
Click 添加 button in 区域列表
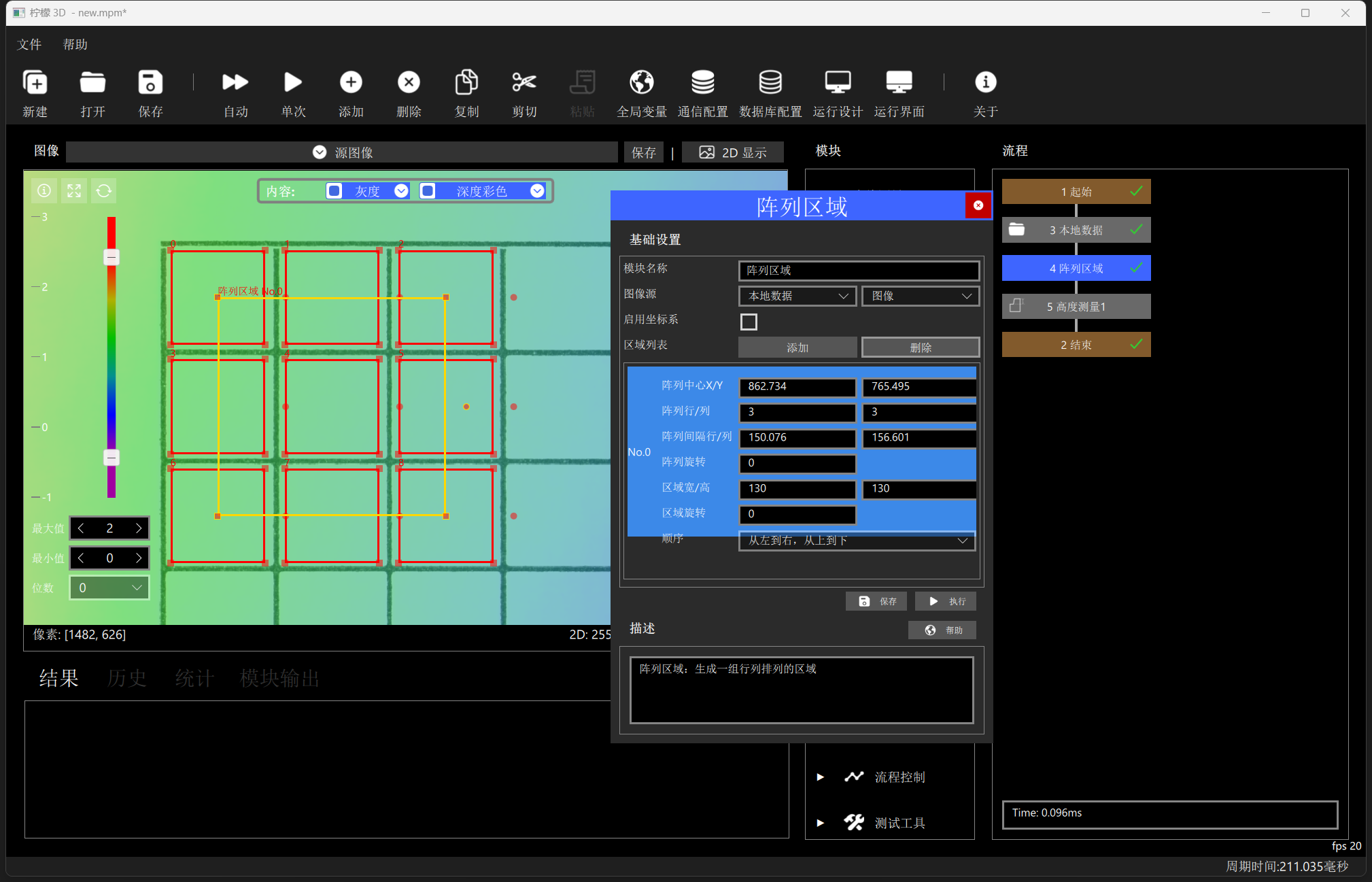[798, 347]
